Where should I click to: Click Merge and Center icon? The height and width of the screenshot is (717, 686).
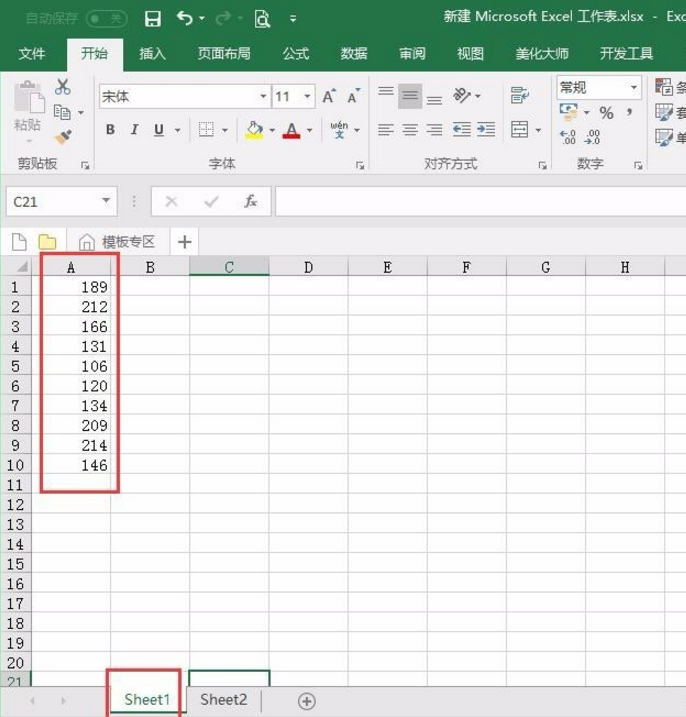(520, 129)
